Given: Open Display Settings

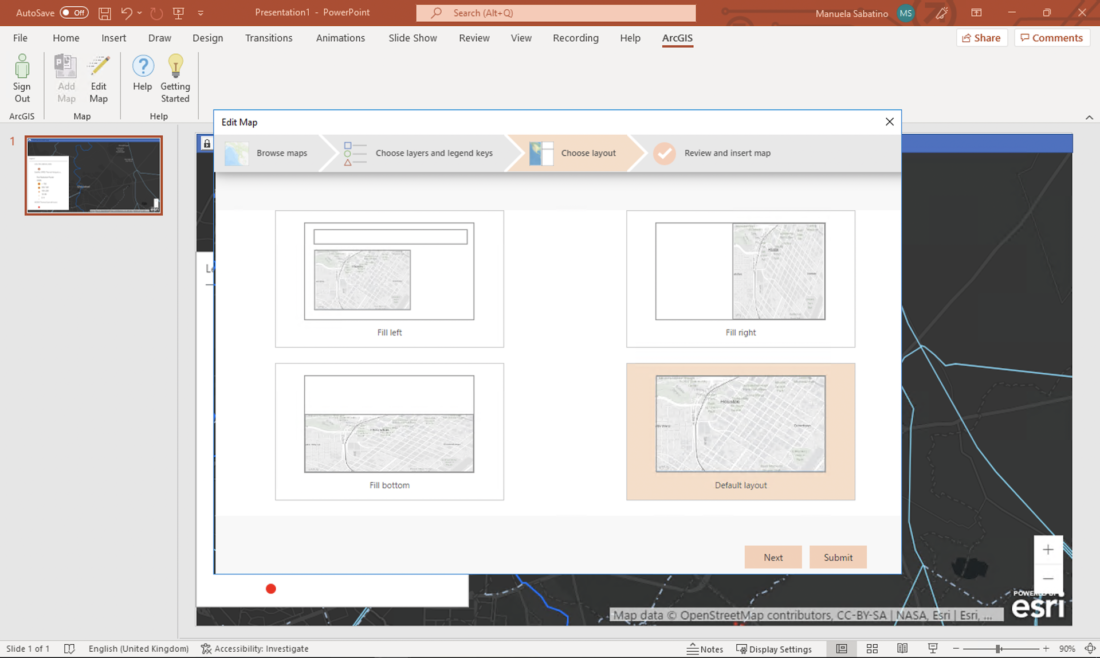Looking at the screenshot, I should [x=774, y=649].
